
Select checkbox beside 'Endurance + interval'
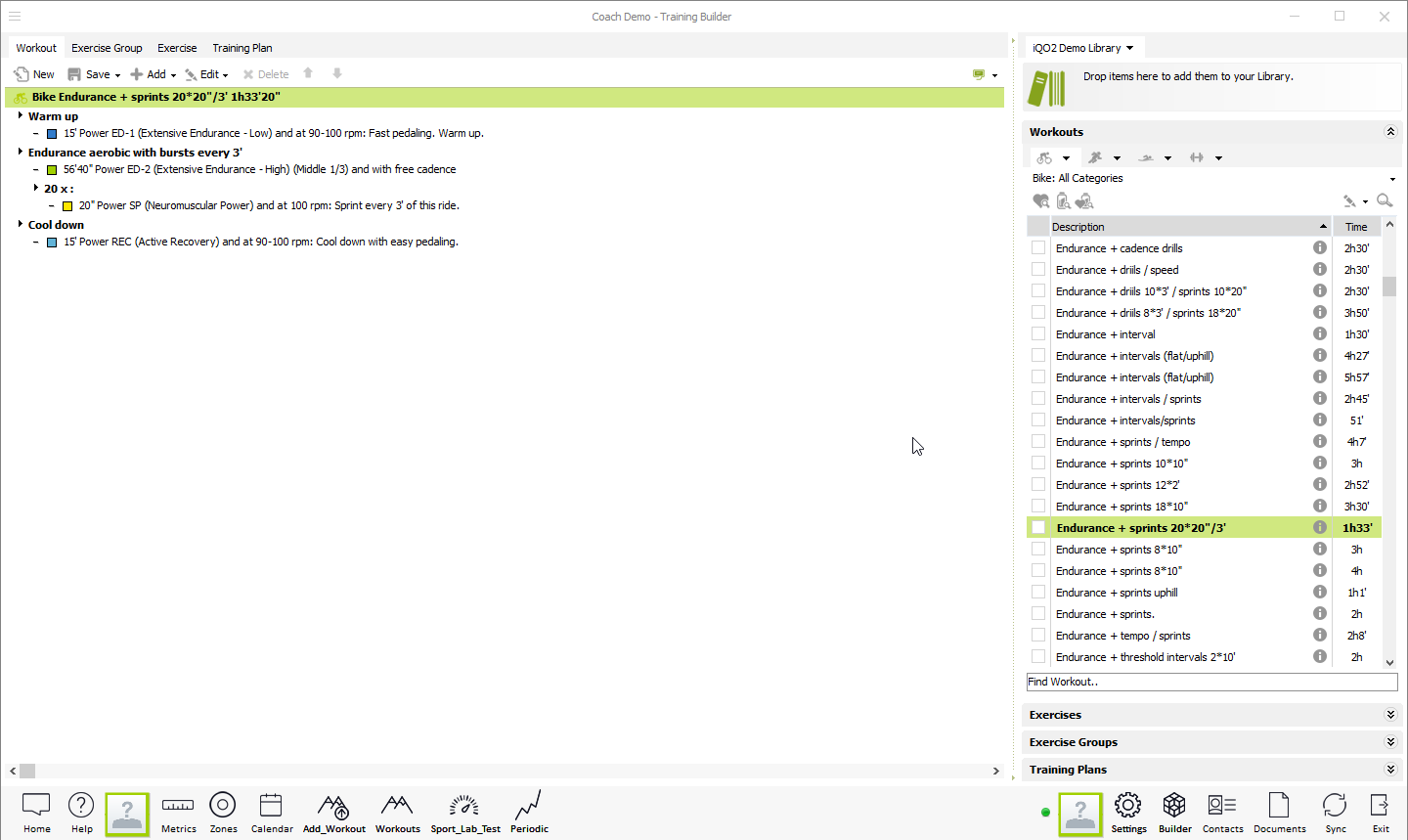[1038, 334]
